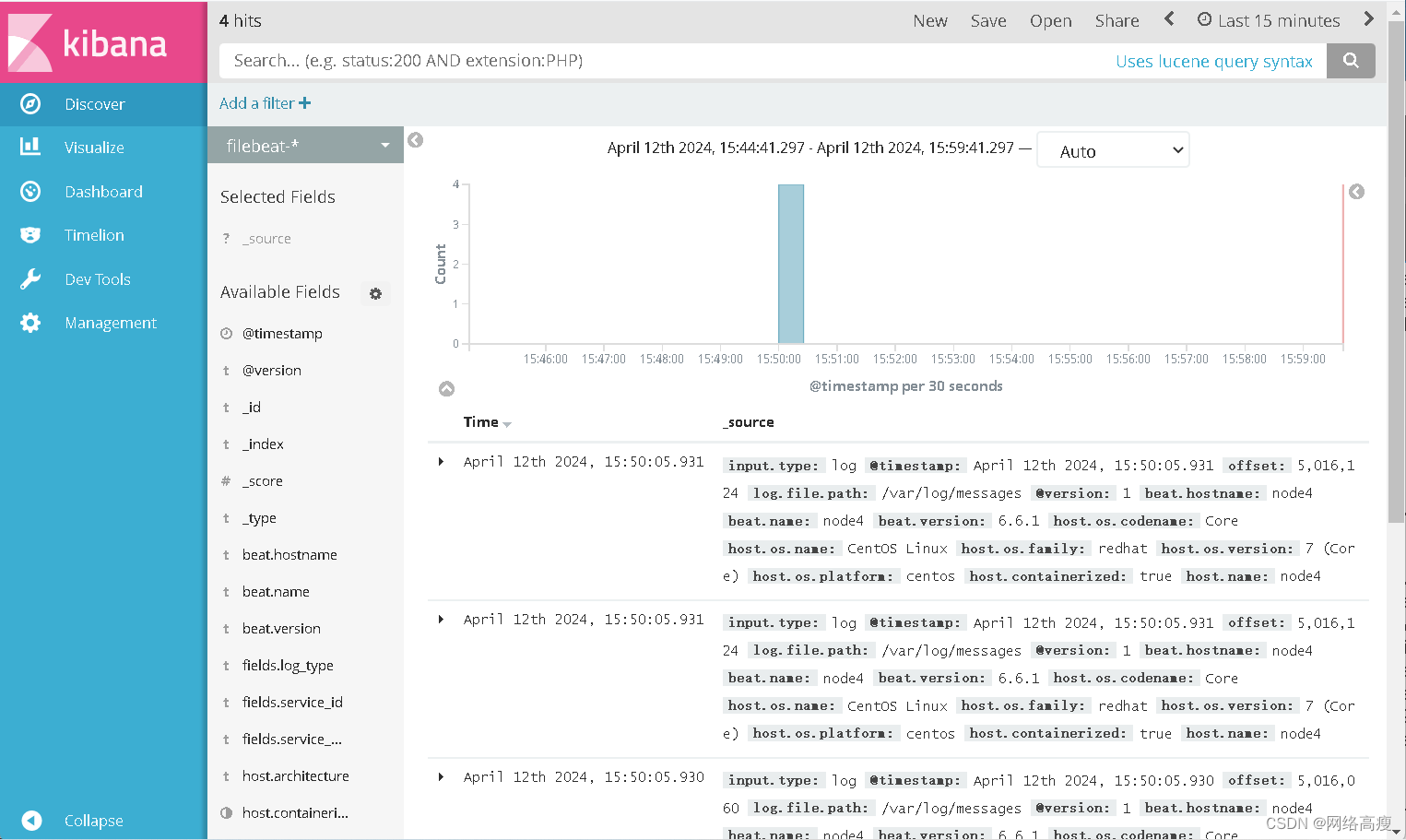Click the clock icon by Last 15 minutes
The width and height of the screenshot is (1406, 840).
pos(1204,19)
